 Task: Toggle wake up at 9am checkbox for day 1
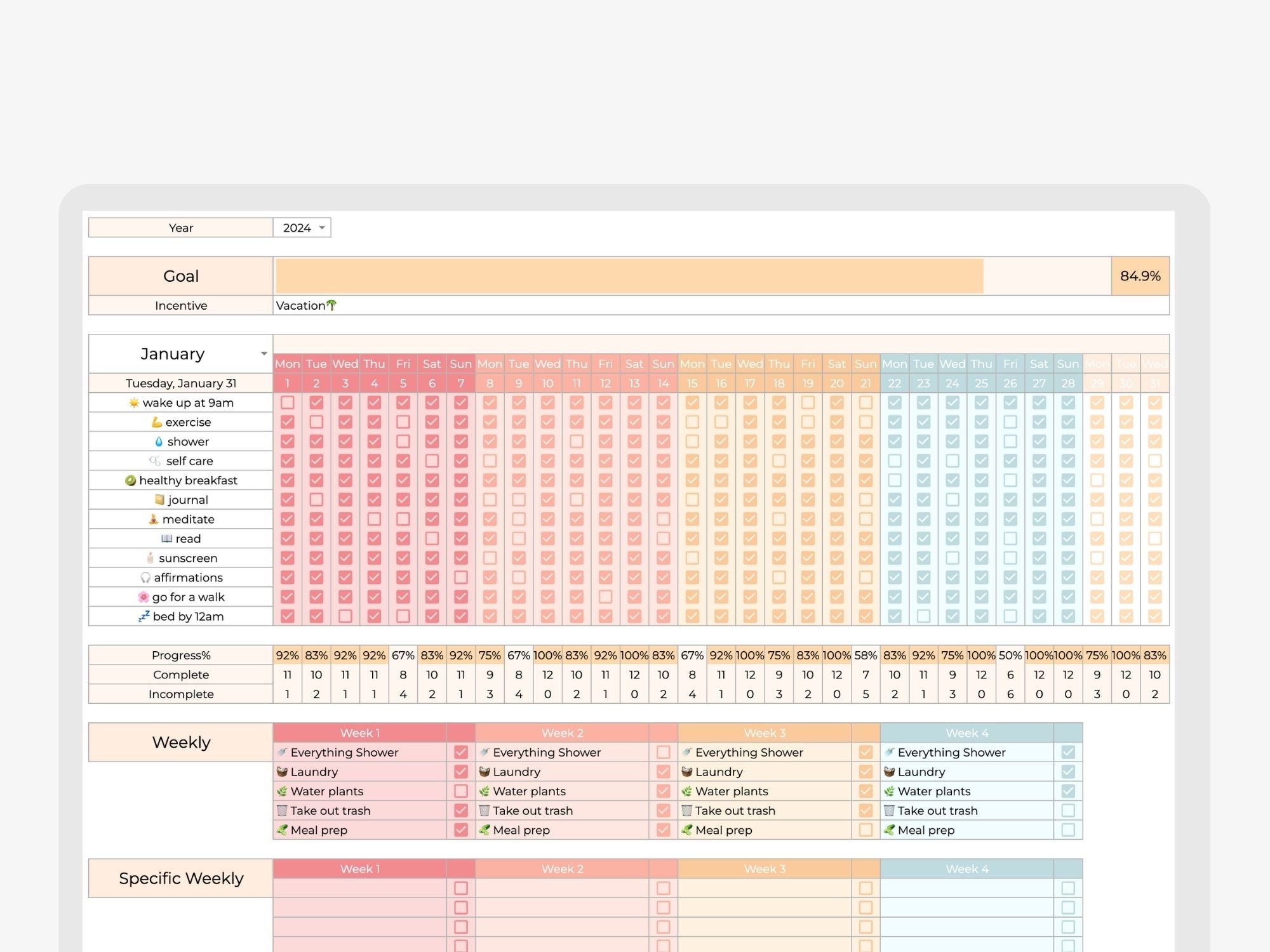[288, 402]
